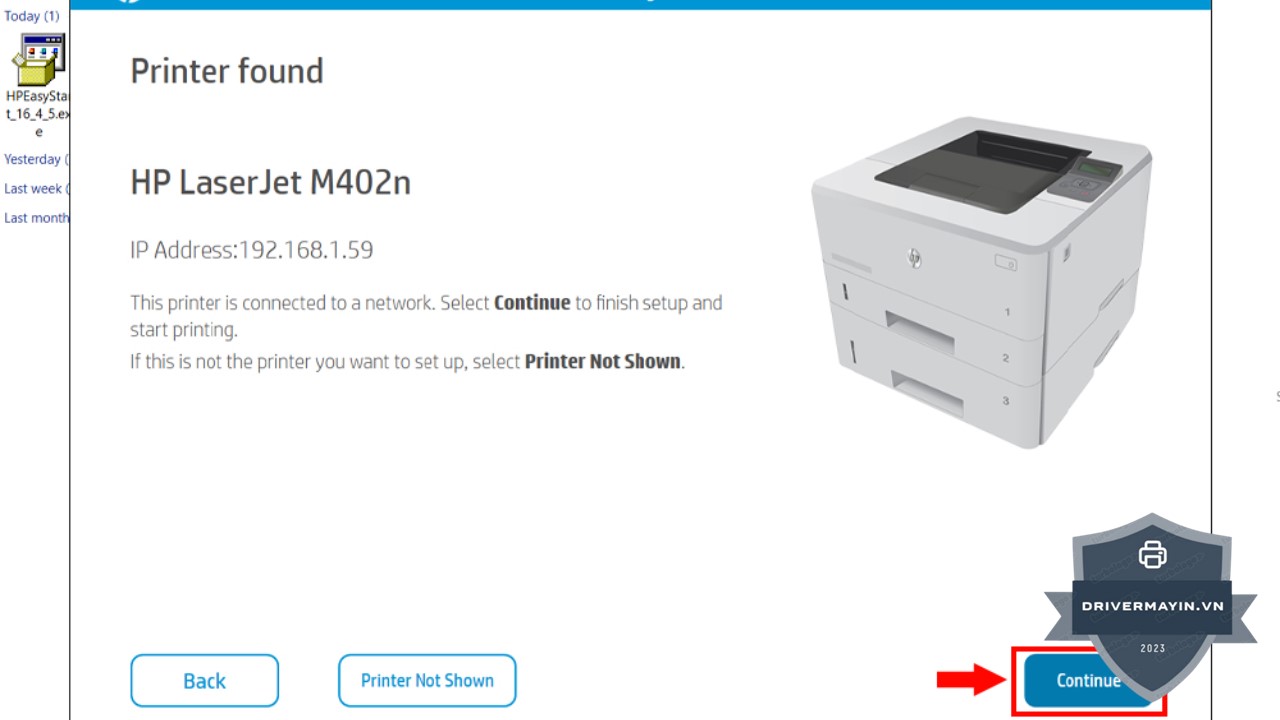This screenshot has width=1280, height=720.
Task: Choose the Printer Not Shown button
Action: [x=427, y=680]
